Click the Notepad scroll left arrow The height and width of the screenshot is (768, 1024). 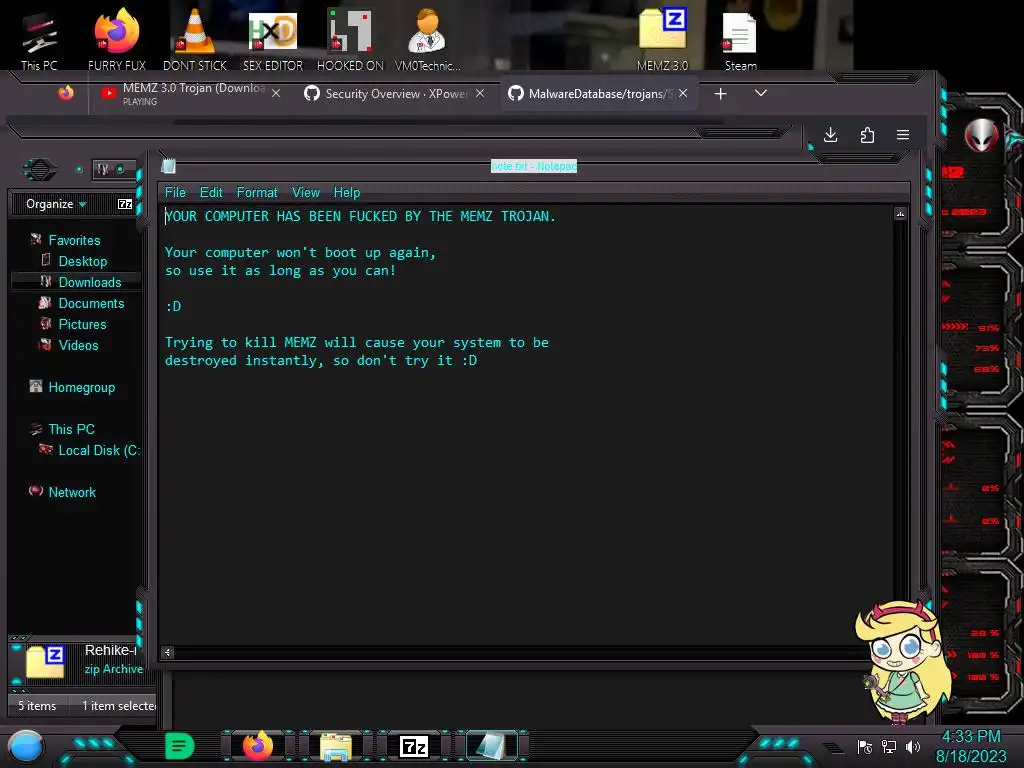pyautogui.click(x=168, y=652)
